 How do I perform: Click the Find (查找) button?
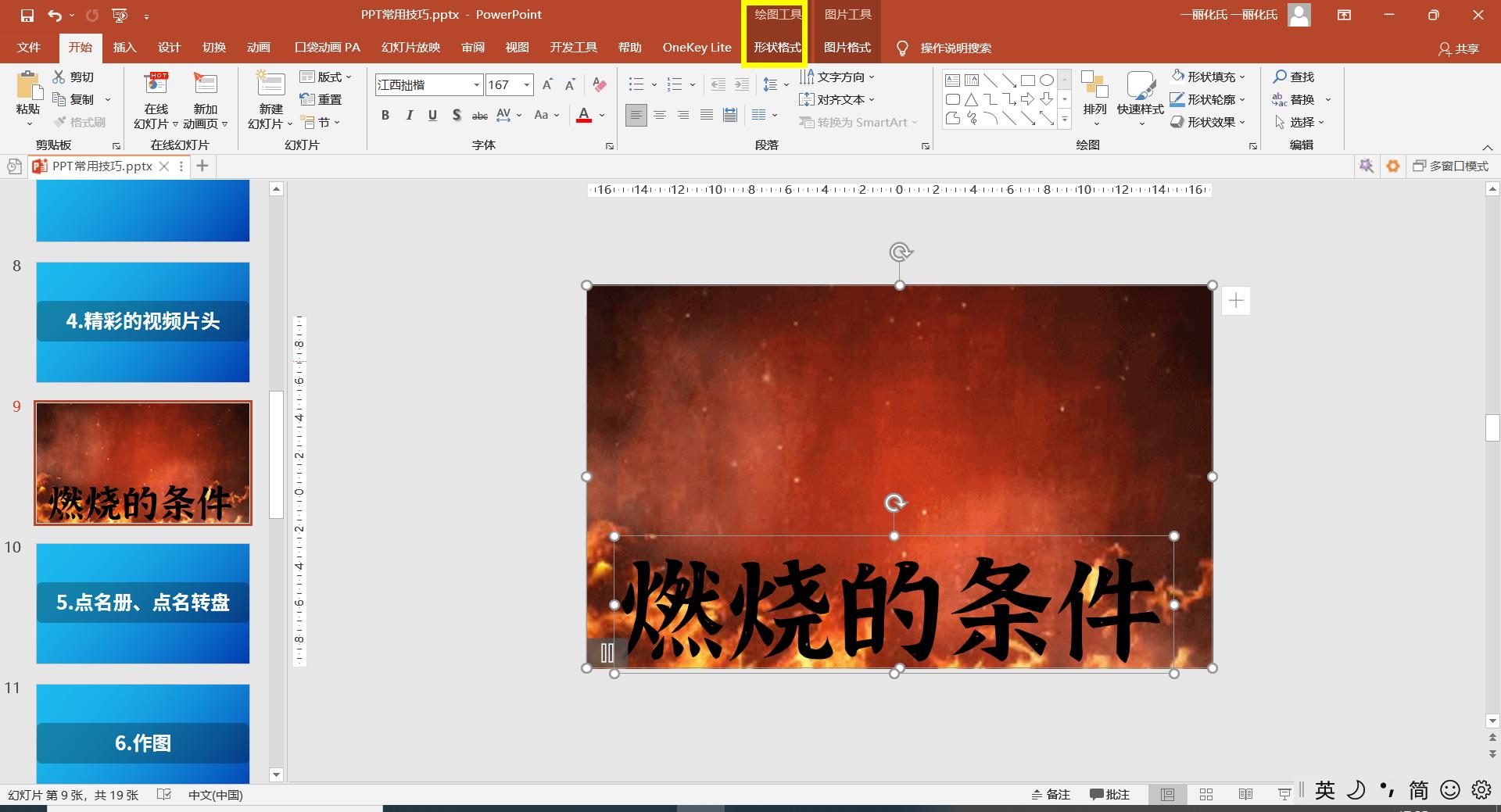[1294, 77]
